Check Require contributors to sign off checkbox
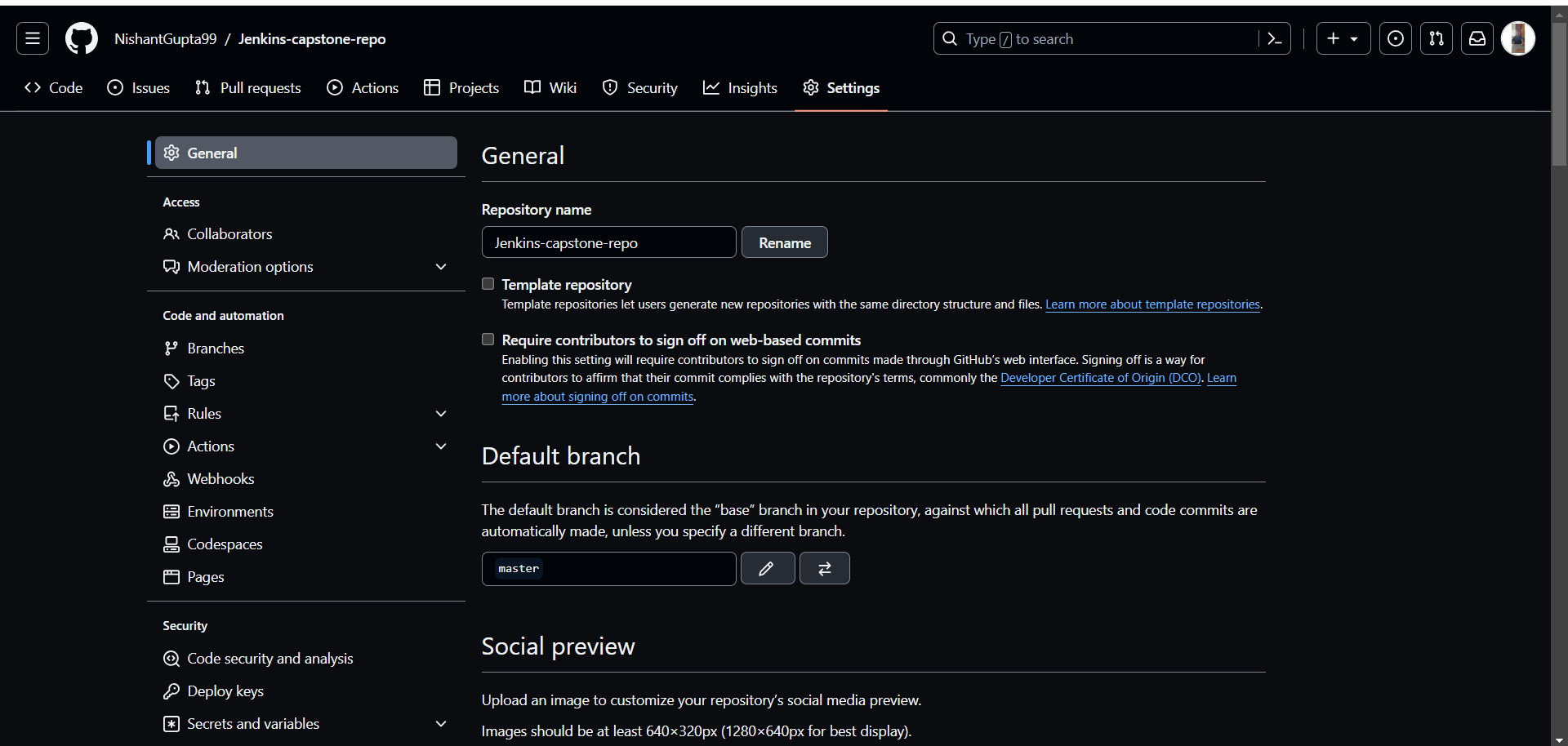1568x746 pixels. [488, 340]
